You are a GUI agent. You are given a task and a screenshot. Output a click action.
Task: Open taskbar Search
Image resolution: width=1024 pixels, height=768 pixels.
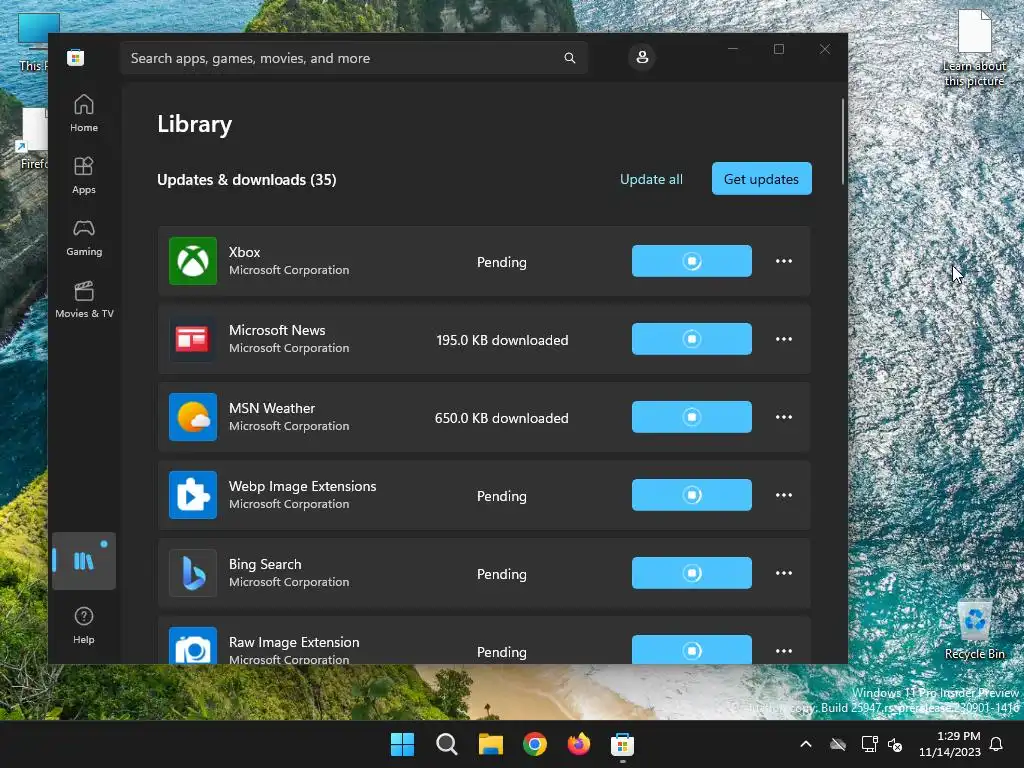447,744
